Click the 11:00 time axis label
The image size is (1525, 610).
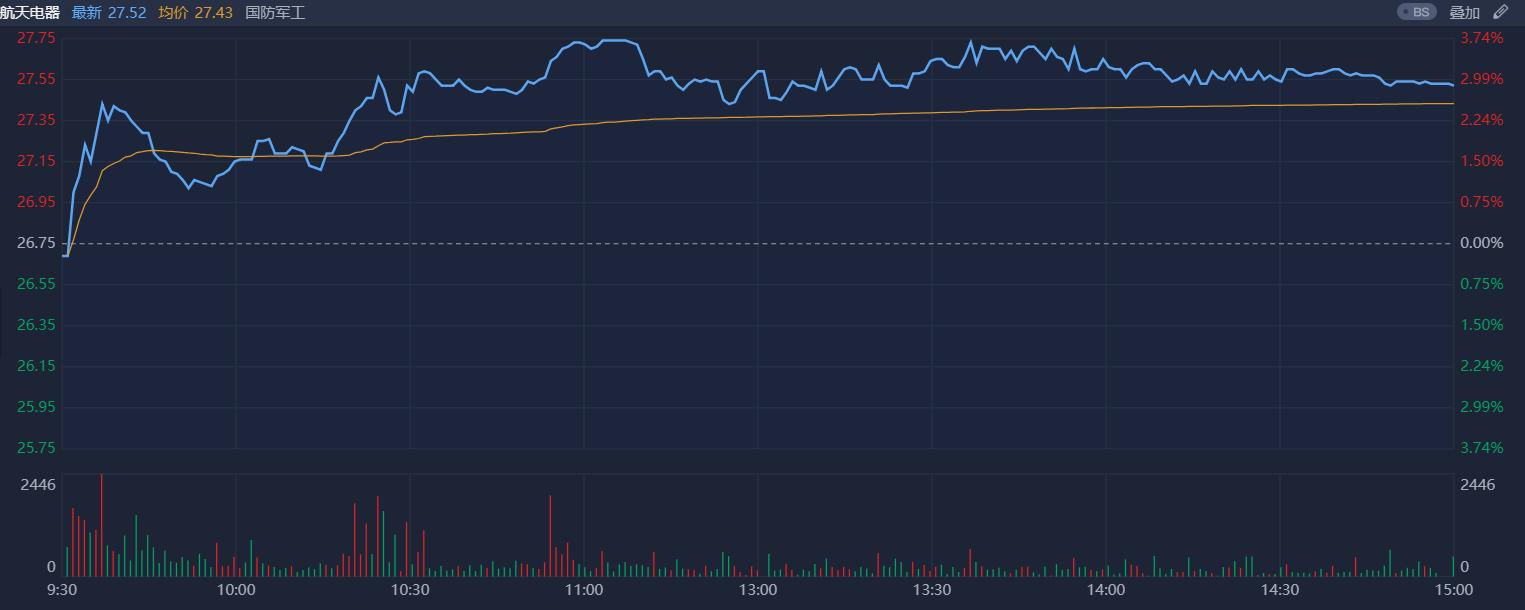[x=584, y=590]
